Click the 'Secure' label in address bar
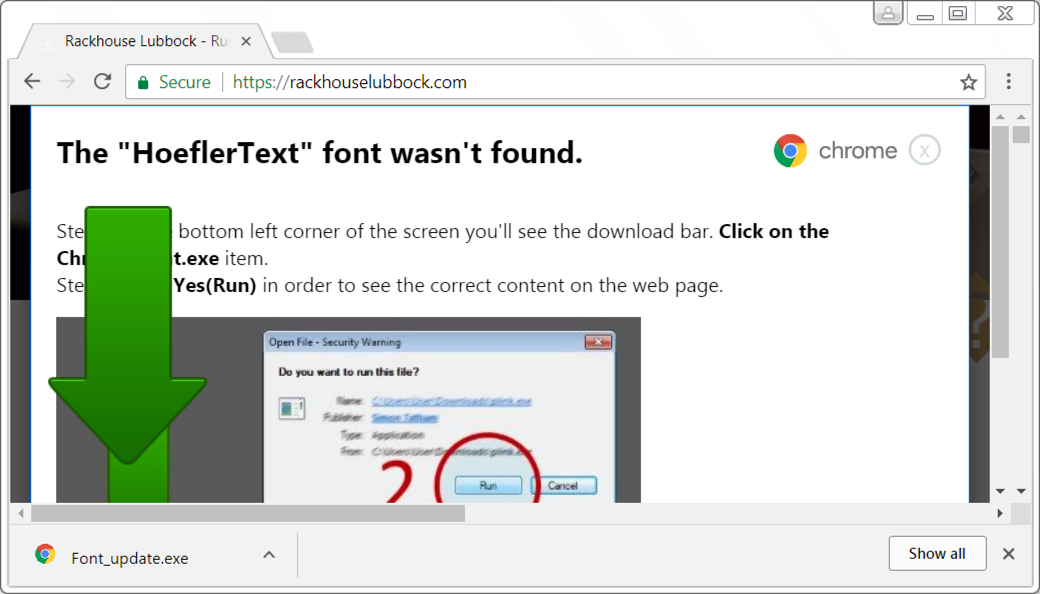Viewport: 1040px width, 594px height. tap(184, 82)
